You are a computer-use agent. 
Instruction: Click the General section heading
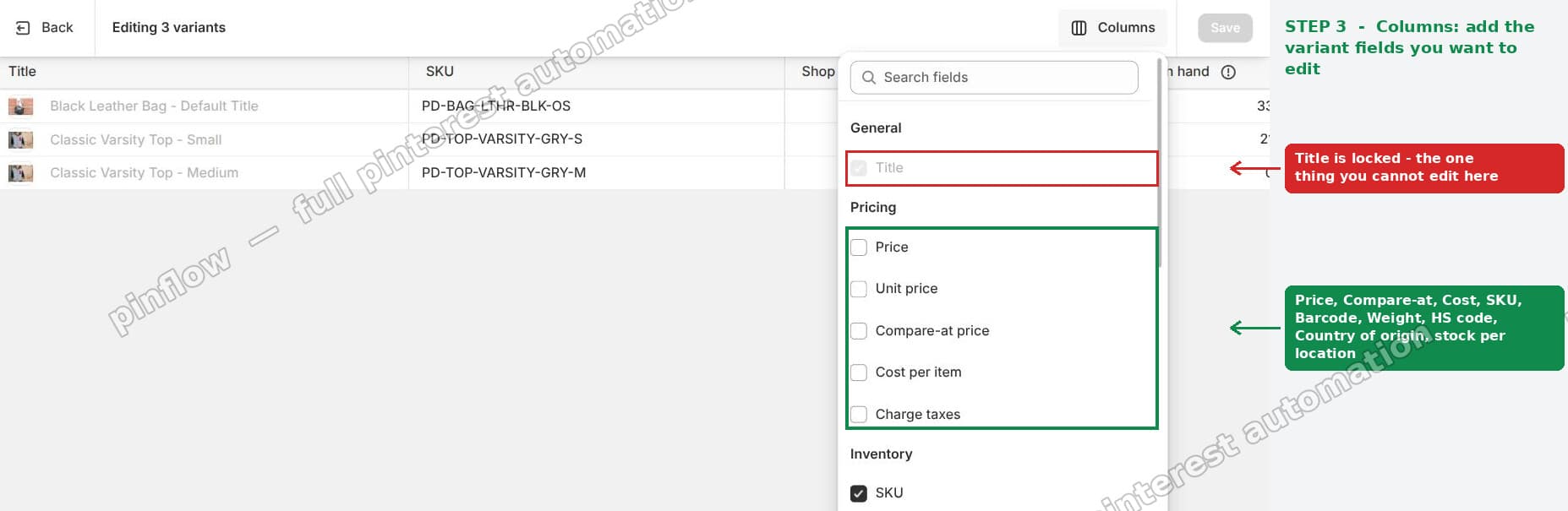[876, 128]
